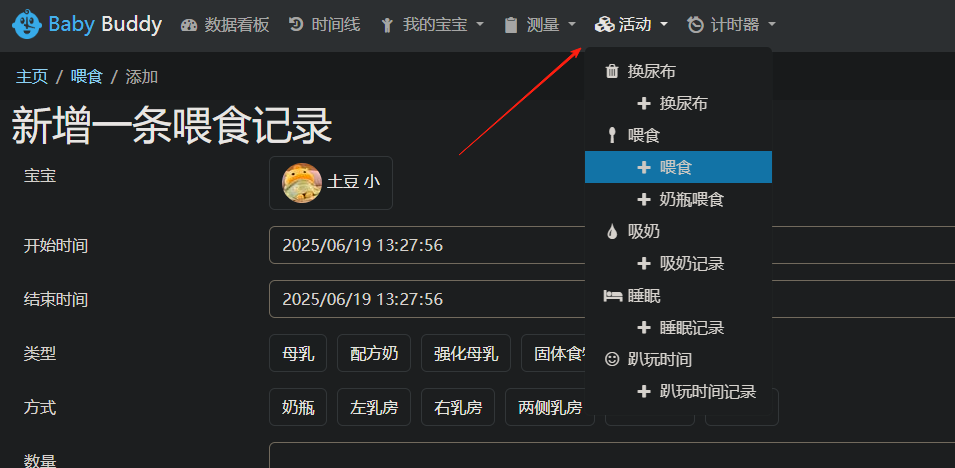Click the smiley icon beside 趴玩时间
This screenshot has width=955, height=468.
[x=612, y=360]
